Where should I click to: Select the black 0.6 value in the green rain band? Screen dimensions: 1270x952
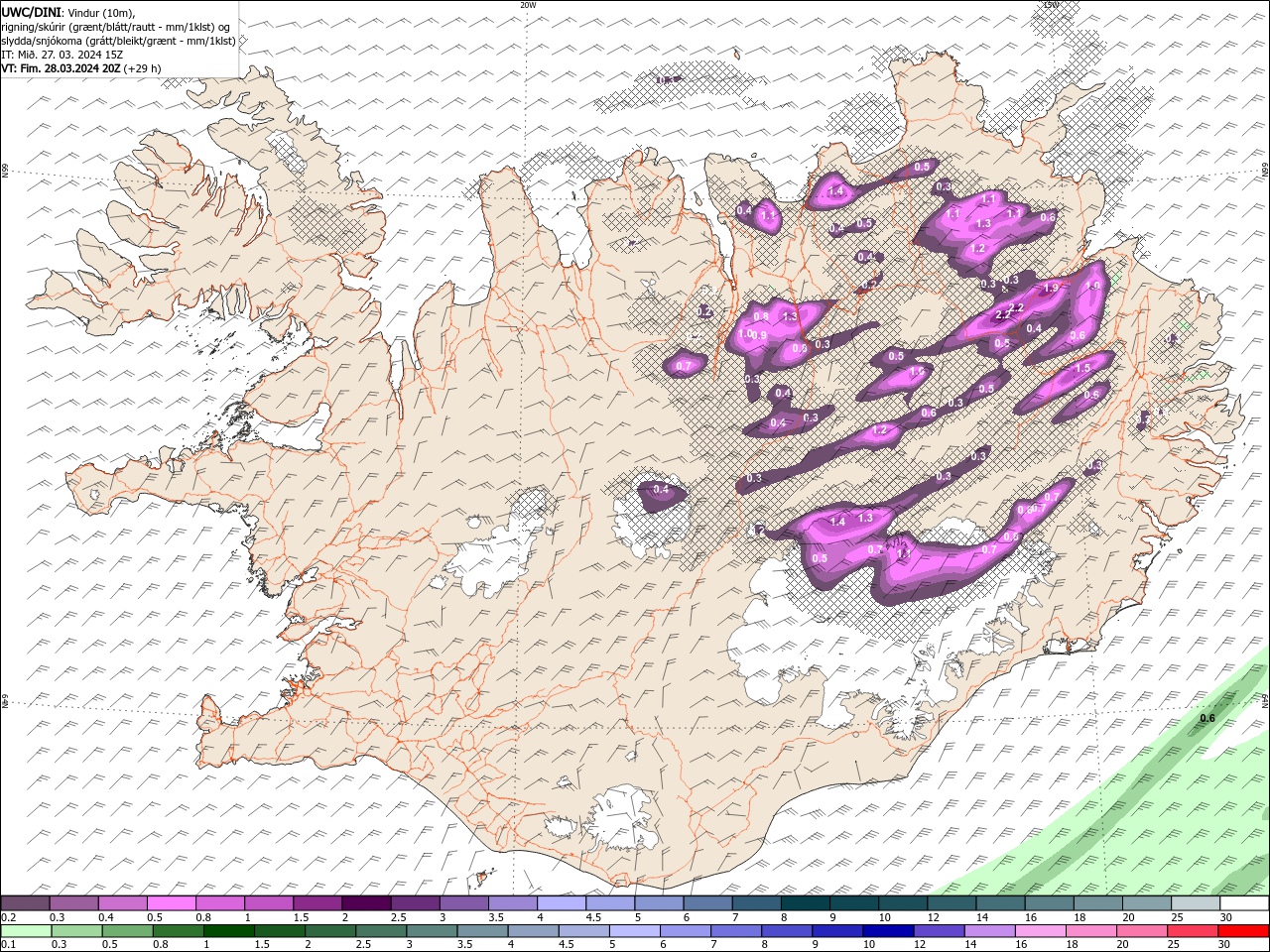pos(1207,719)
